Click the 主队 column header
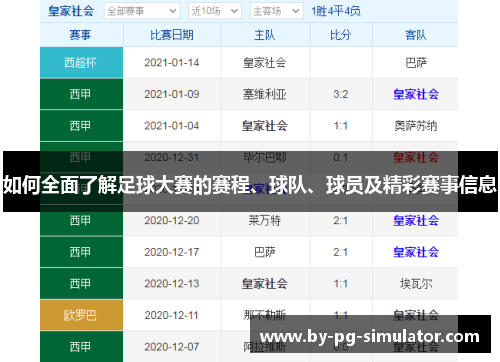Image resolution: width=500 pixels, height=362 pixels. [265, 35]
